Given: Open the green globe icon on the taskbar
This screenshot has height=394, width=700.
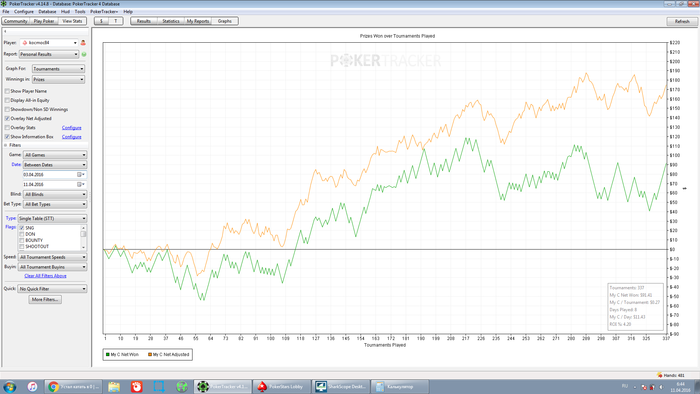Looking at the screenshot, I should pyautogui.click(x=182, y=386).
